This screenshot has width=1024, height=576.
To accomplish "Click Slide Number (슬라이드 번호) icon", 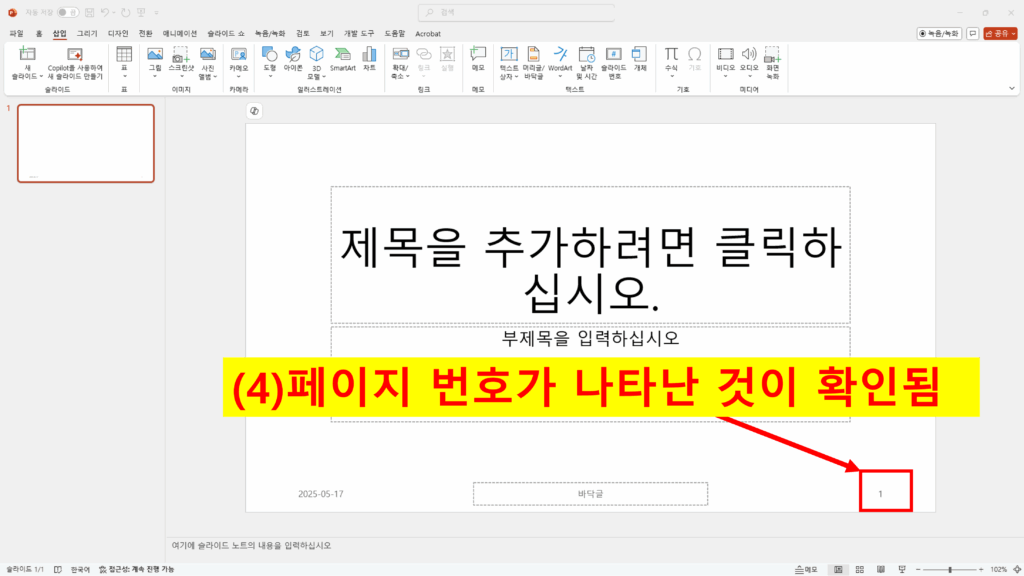I will tap(614, 63).
